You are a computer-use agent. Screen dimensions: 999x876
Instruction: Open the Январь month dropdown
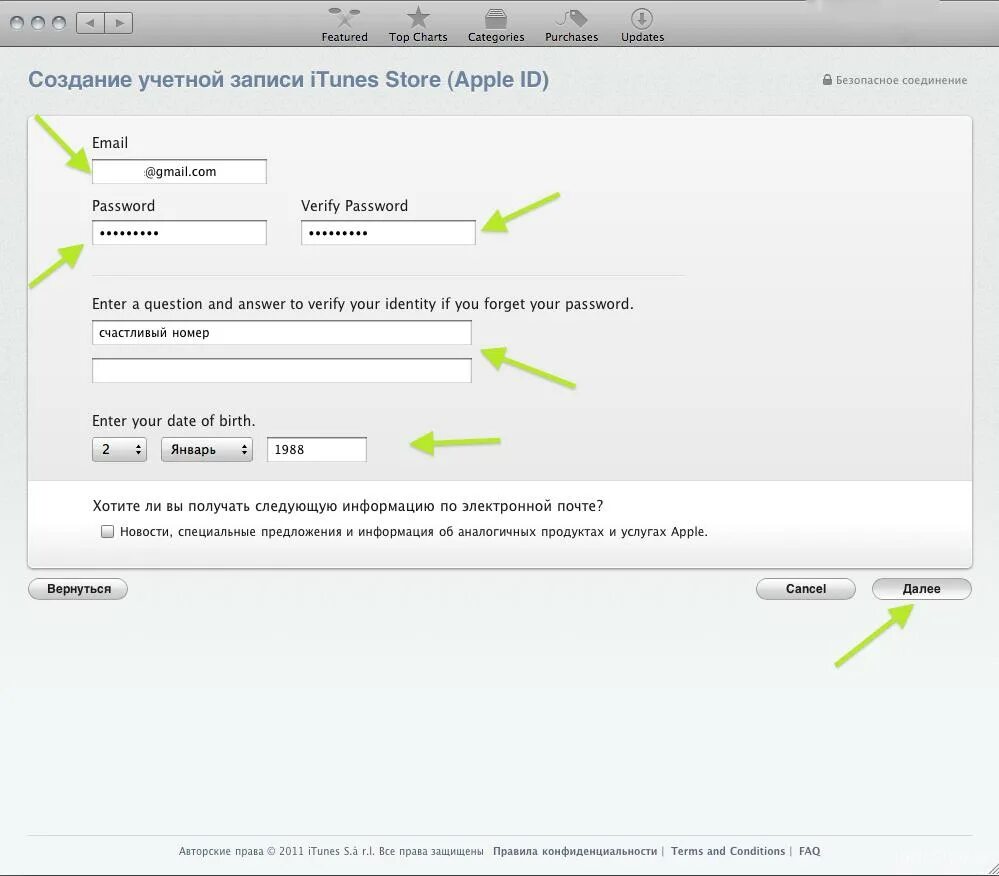[206, 449]
